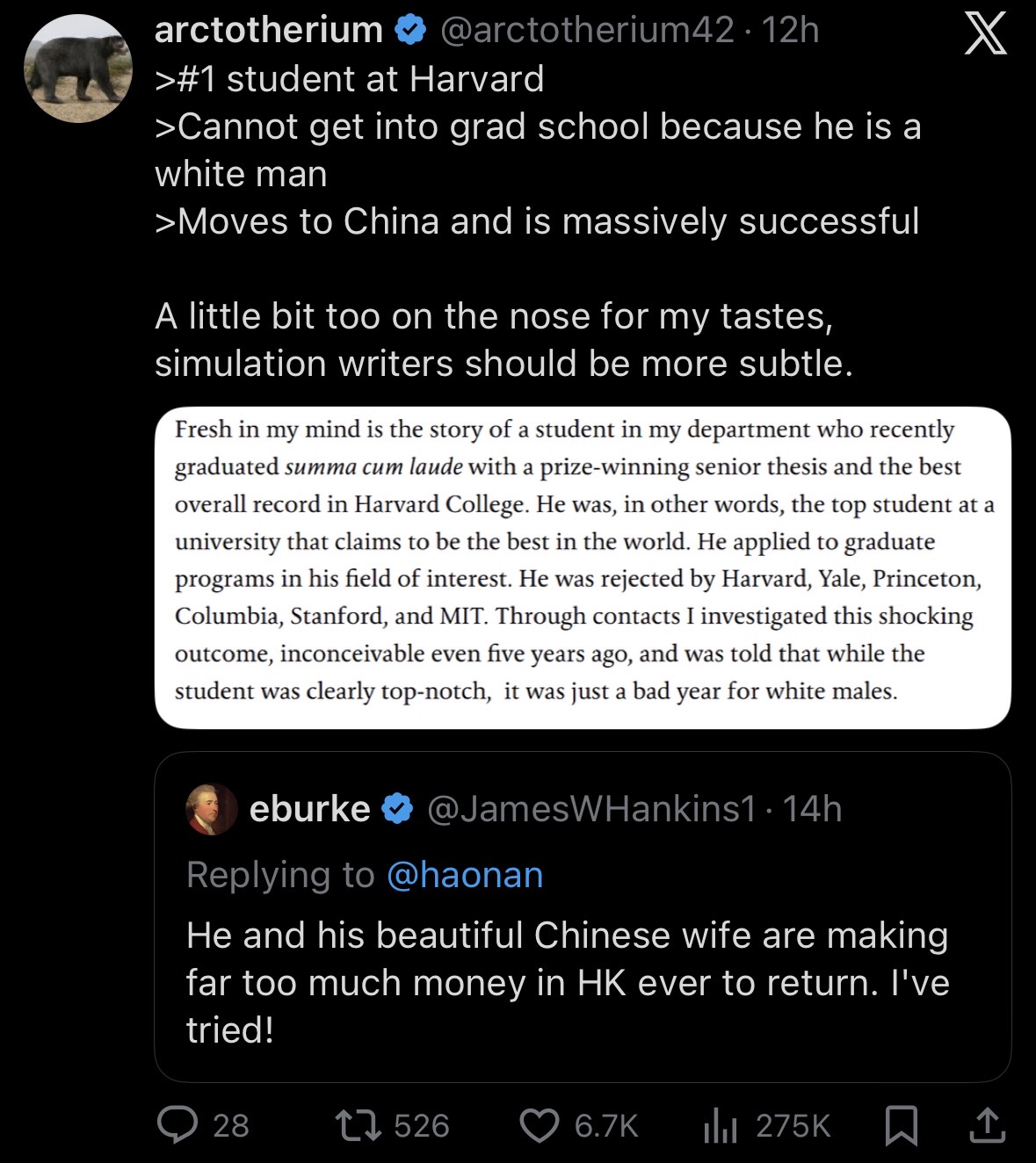Open the share upload icon
The width and height of the screenshot is (1036, 1163).
coord(987,1125)
